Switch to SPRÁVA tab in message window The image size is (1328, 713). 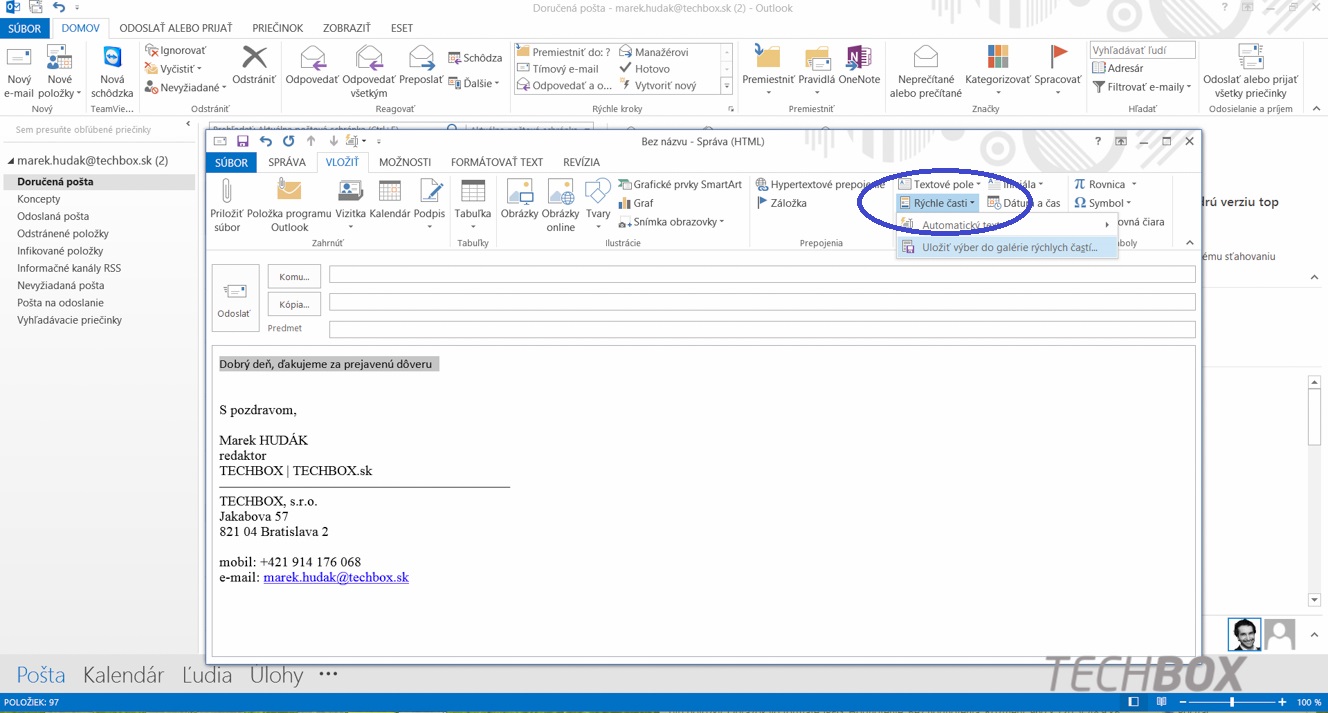coord(287,162)
